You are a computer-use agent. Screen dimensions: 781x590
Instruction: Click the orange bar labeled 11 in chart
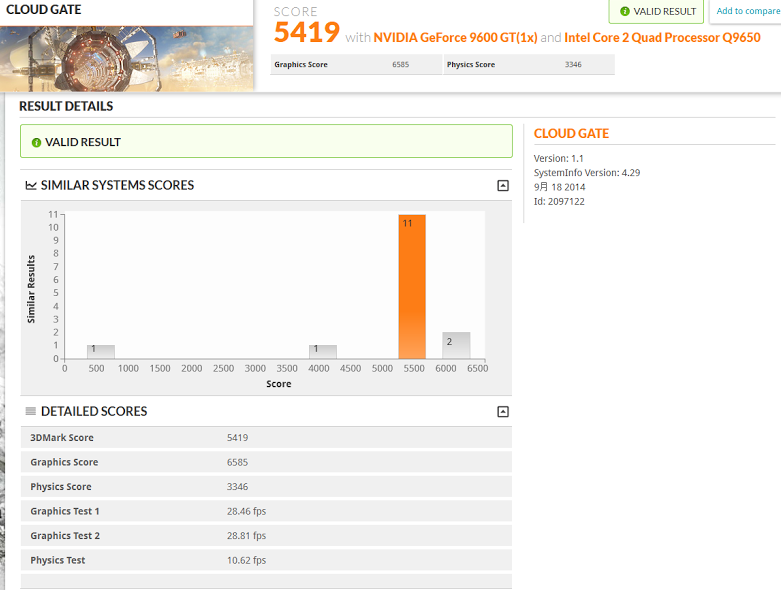coord(412,287)
